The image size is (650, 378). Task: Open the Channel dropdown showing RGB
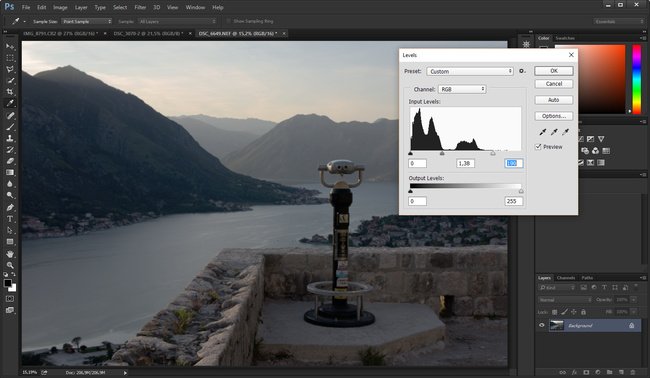click(x=462, y=89)
